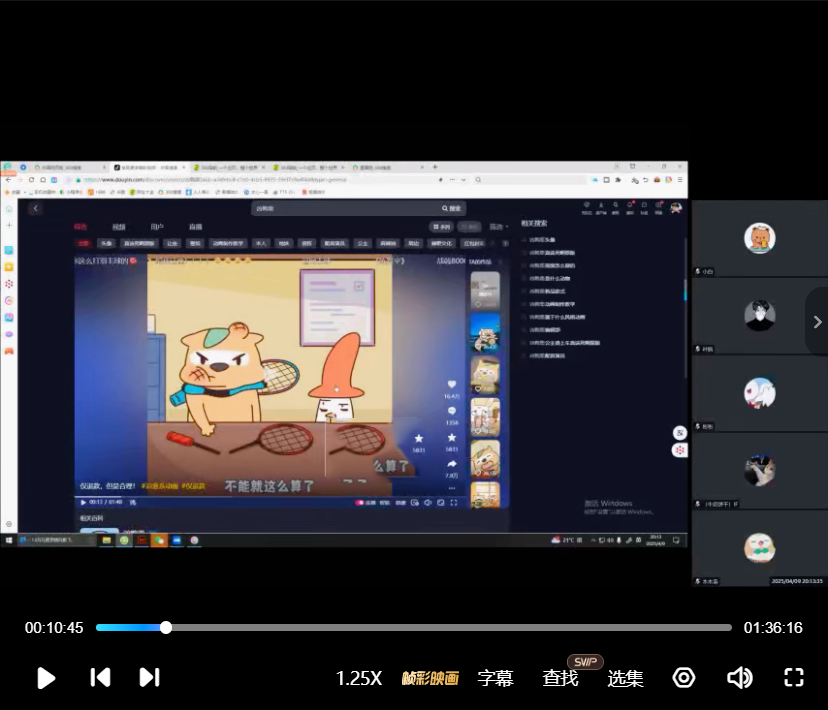Viewport: 828px width, 710px height.
Task: Switch to the 用户 tab in Douyin
Action: [157, 227]
